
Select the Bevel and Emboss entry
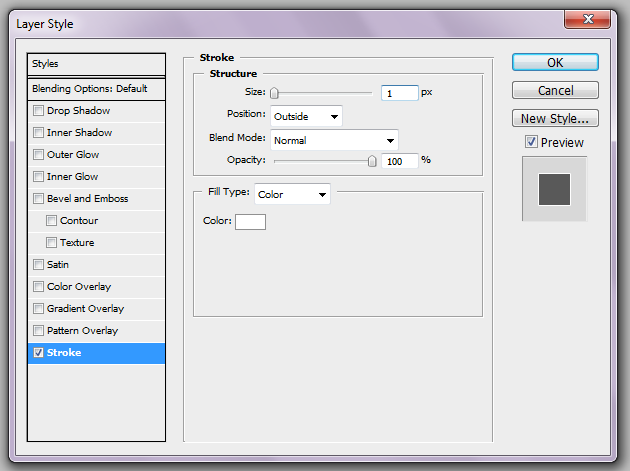[87, 199]
